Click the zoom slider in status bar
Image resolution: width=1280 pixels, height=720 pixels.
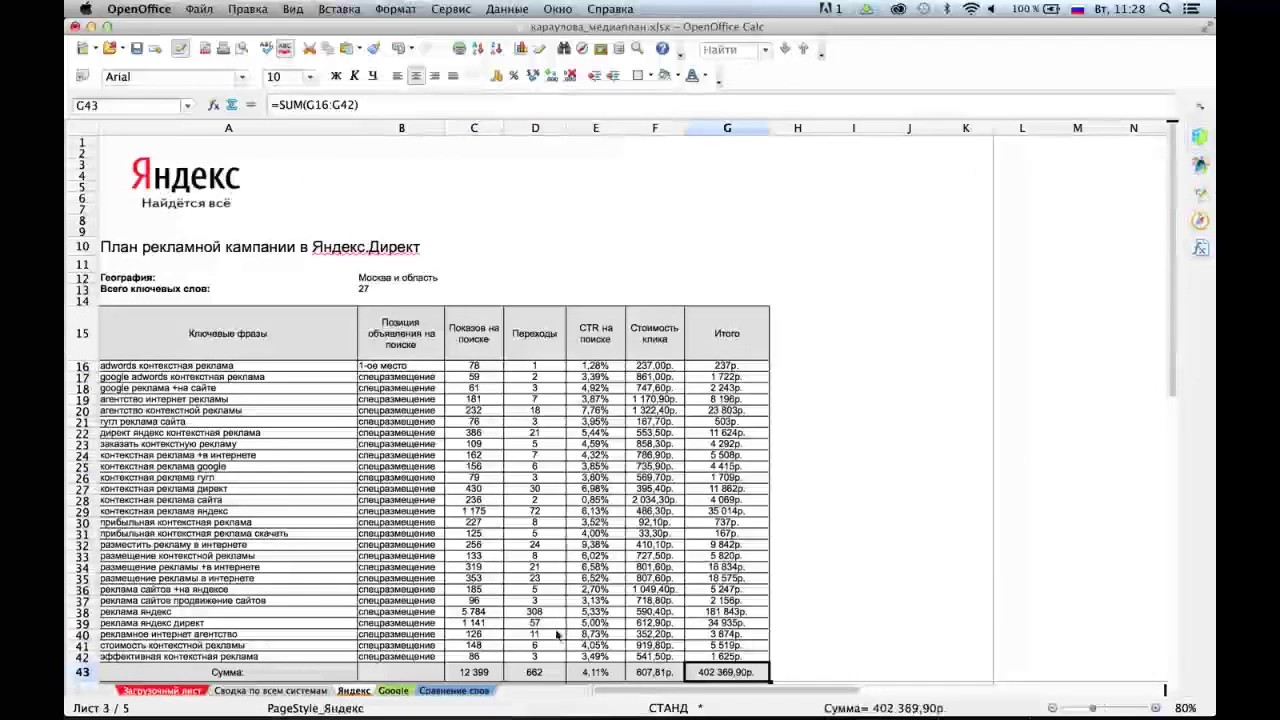[x=1104, y=708]
